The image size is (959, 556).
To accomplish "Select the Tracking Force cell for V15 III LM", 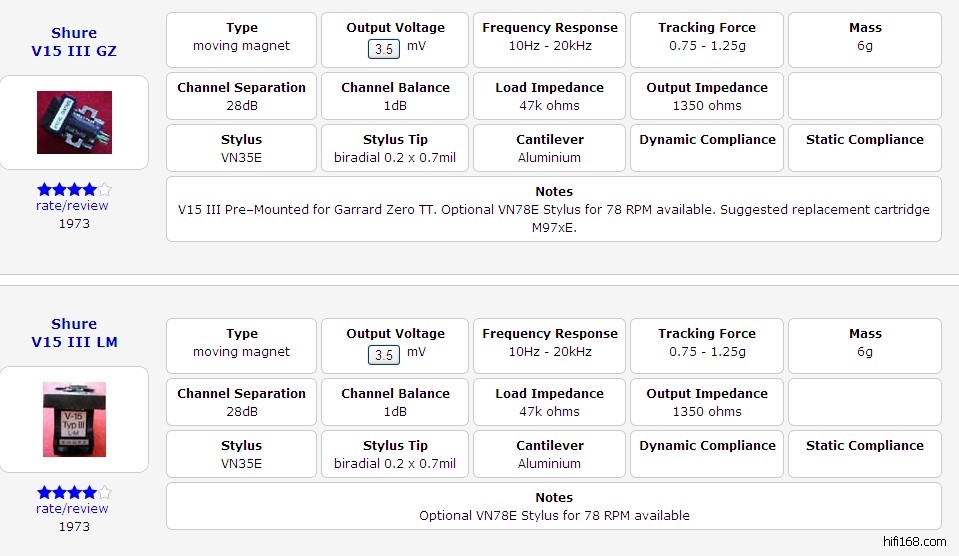I will point(707,343).
